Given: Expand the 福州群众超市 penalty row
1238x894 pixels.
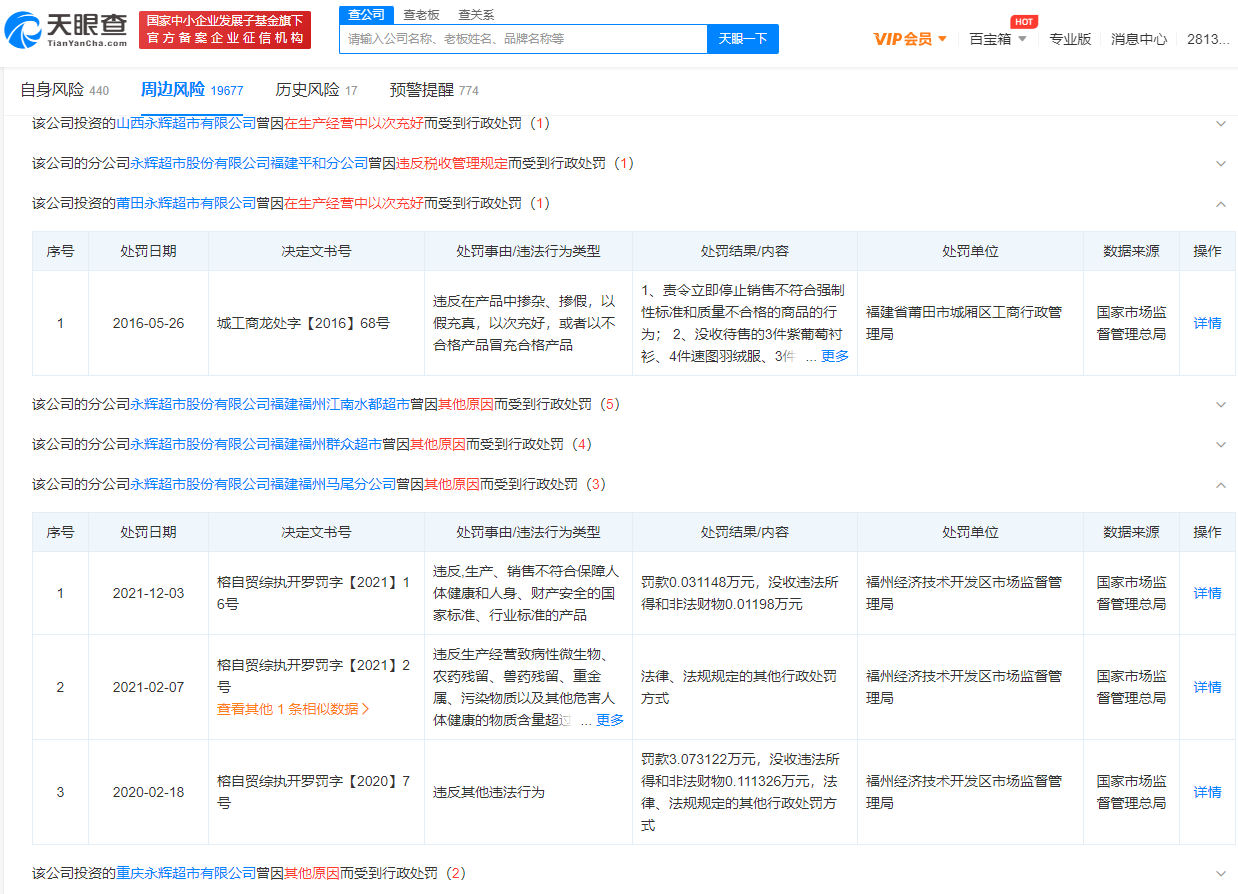Looking at the screenshot, I should click(1220, 445).
